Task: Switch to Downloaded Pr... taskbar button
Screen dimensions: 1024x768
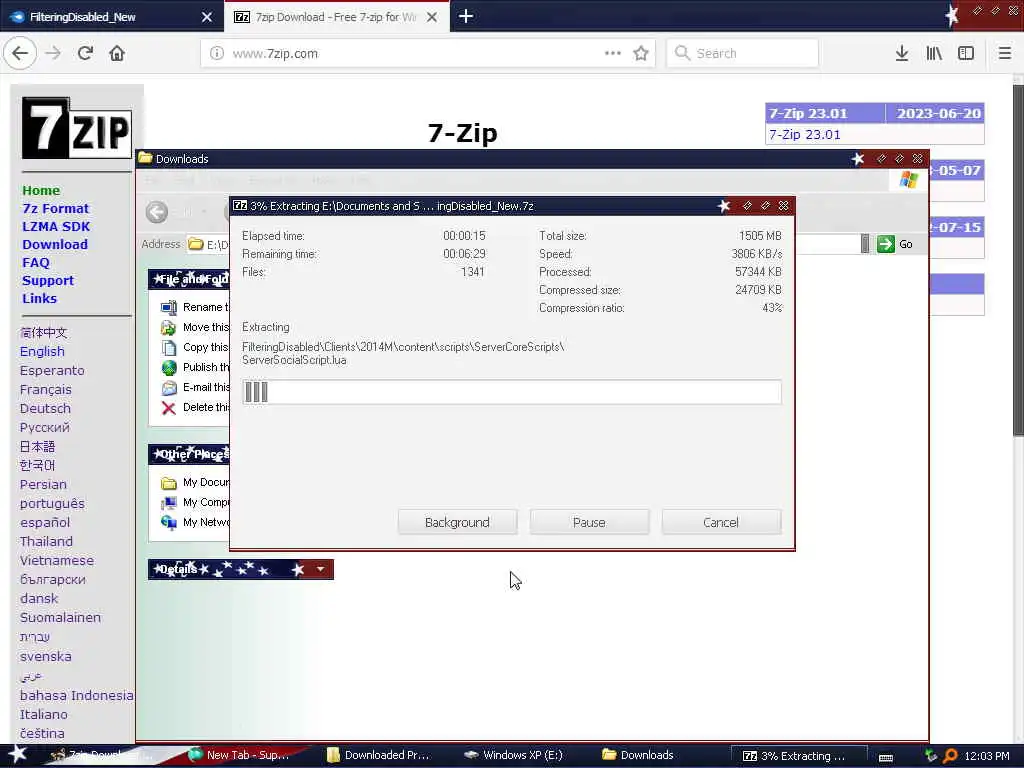Action: pyautogui.click(x=379, y=755)
